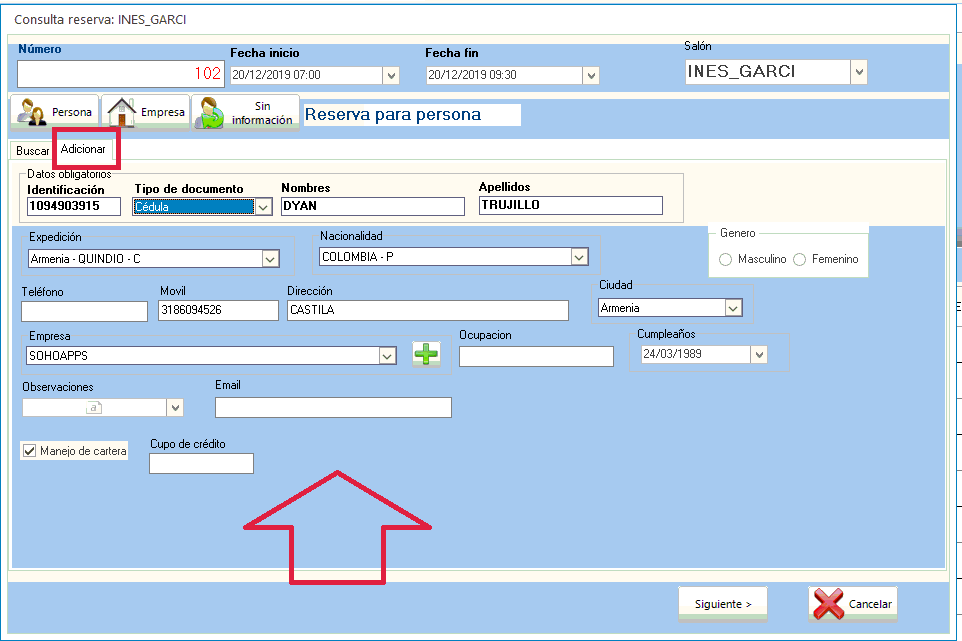Image resolution: width=962 pixels, height=641 pixels.
Task: Open the Nacionalidad dropdown
Action: pos(579,257)
